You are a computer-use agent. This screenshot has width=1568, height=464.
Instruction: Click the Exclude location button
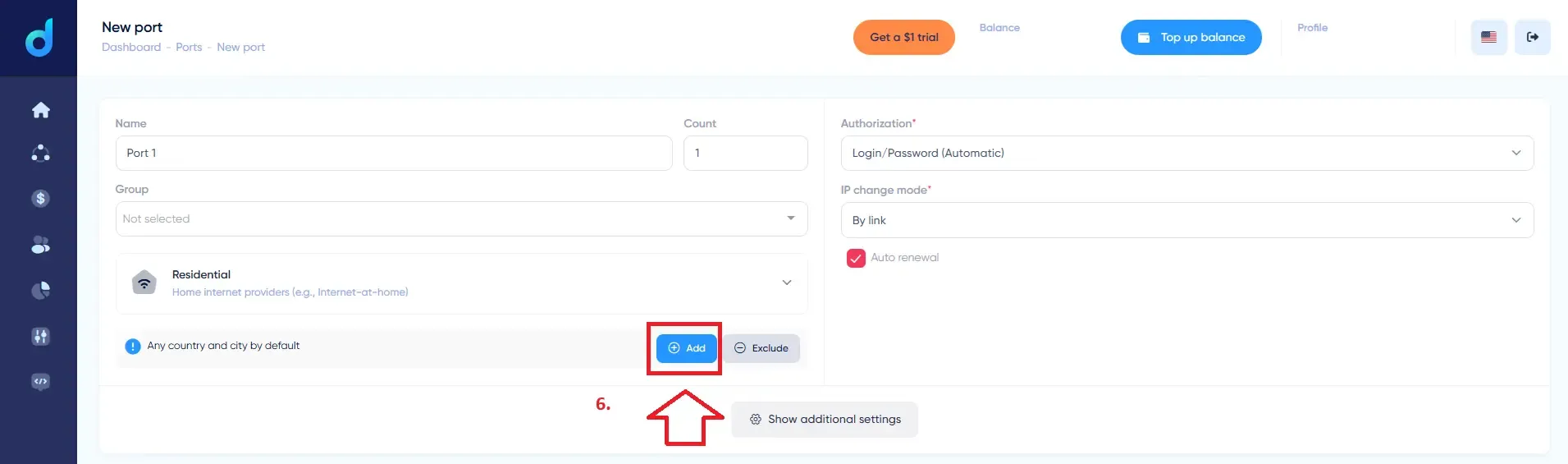(x=761, y=348)
